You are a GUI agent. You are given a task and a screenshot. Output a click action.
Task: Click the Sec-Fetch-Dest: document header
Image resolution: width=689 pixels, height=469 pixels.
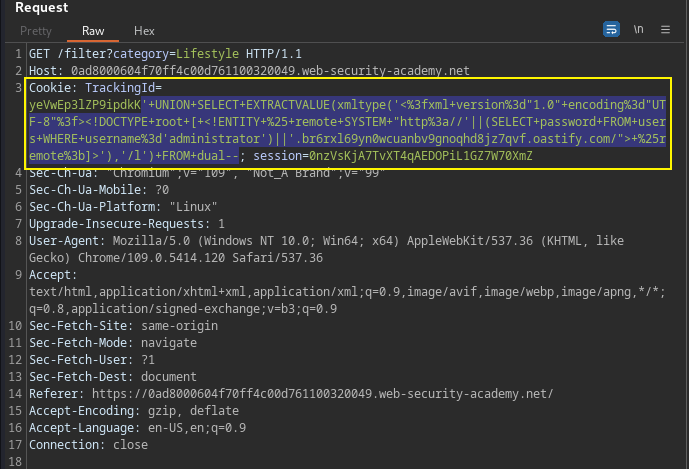(x=113, y=377)
